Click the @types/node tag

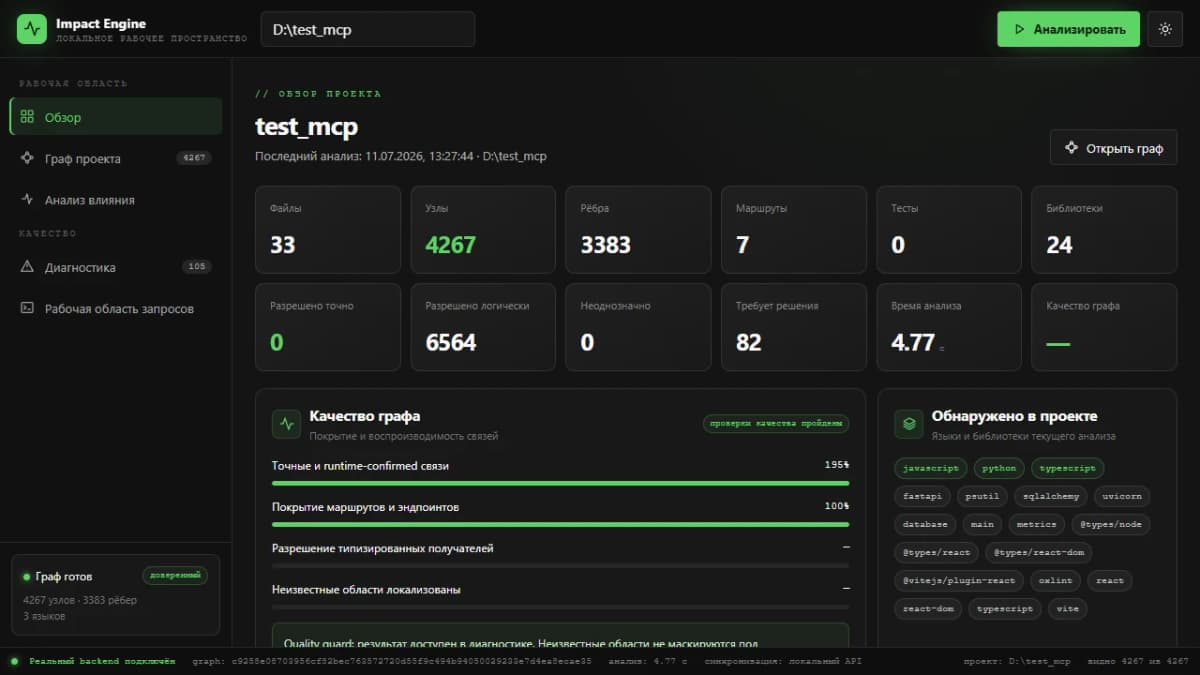tap(1111, 524)
